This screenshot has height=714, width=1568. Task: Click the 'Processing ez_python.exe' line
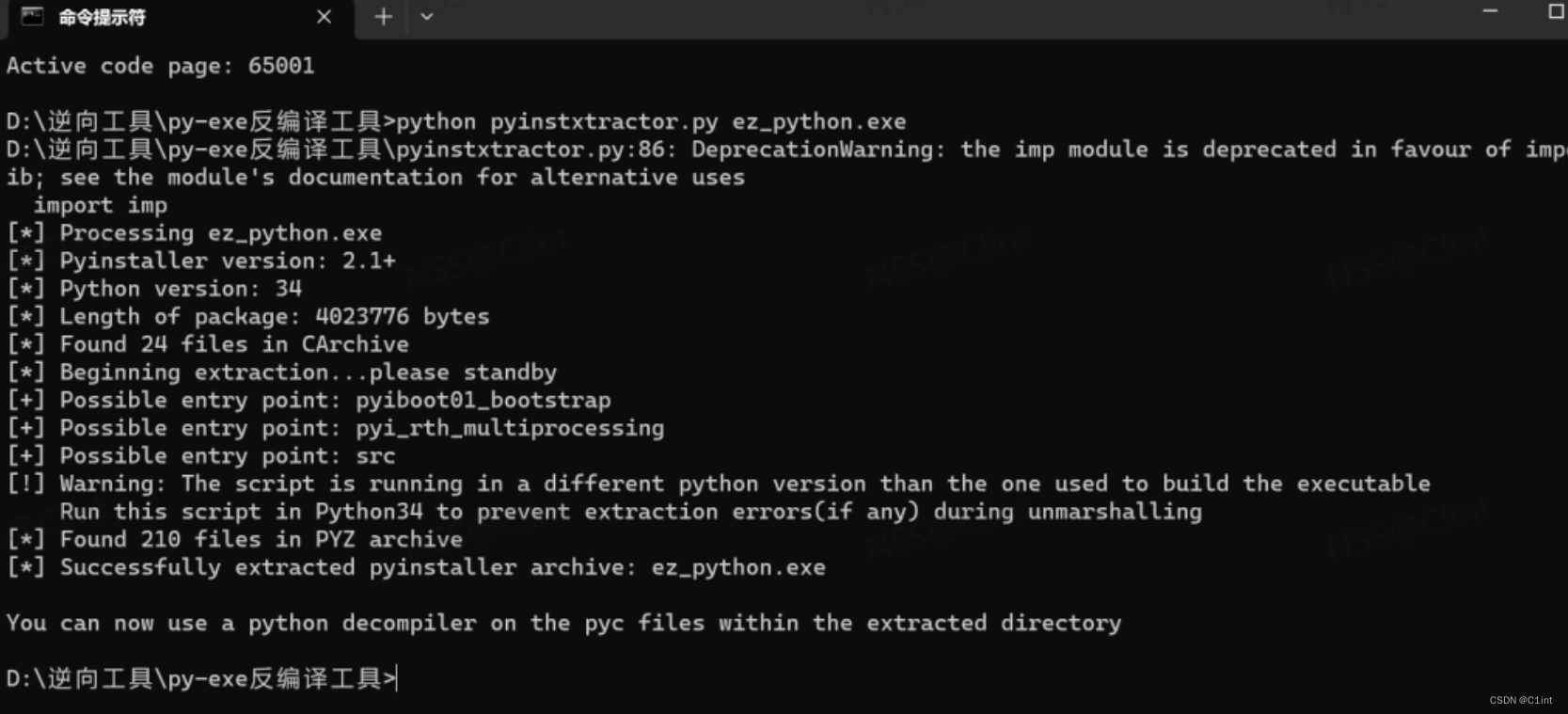coord(195,232)
